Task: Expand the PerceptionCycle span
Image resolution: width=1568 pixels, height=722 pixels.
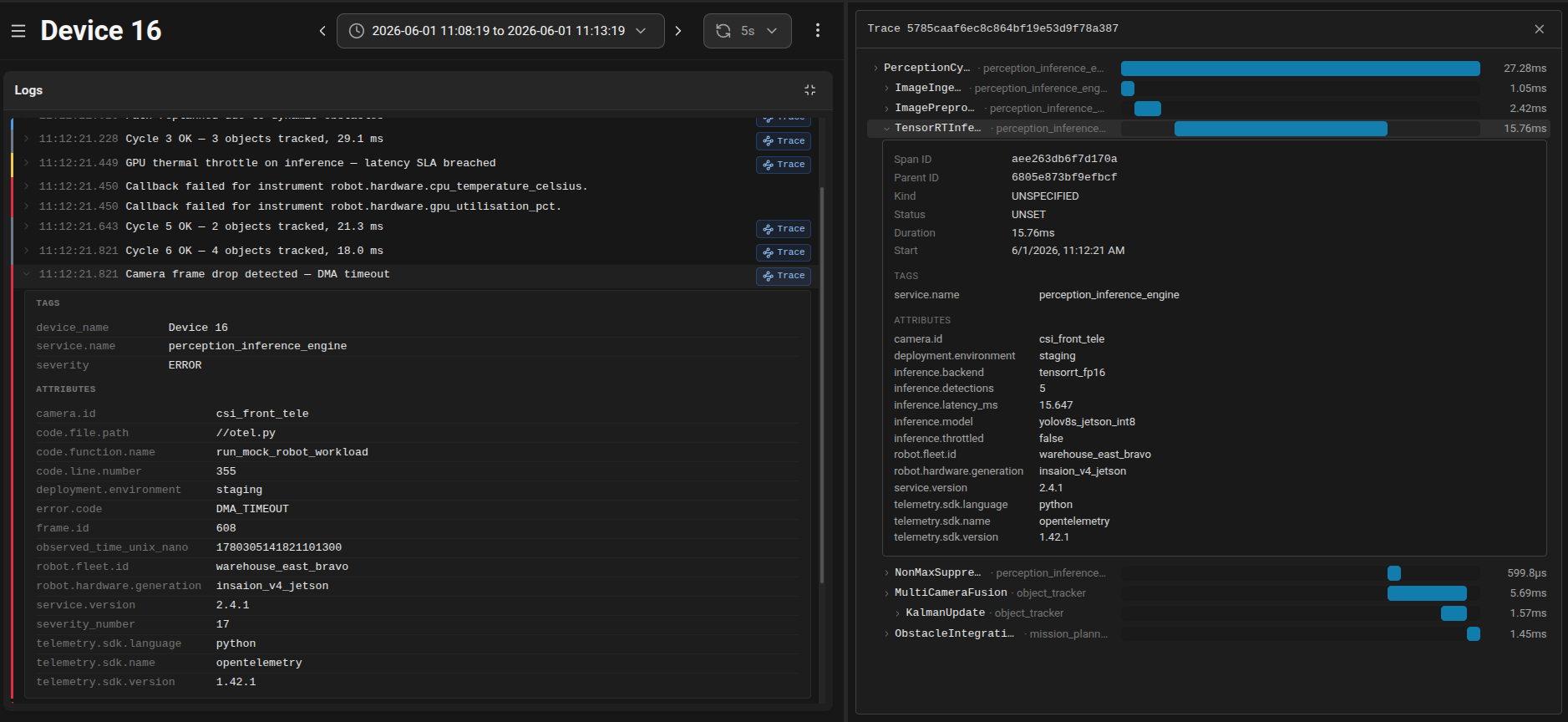Action: pos(875,69)
